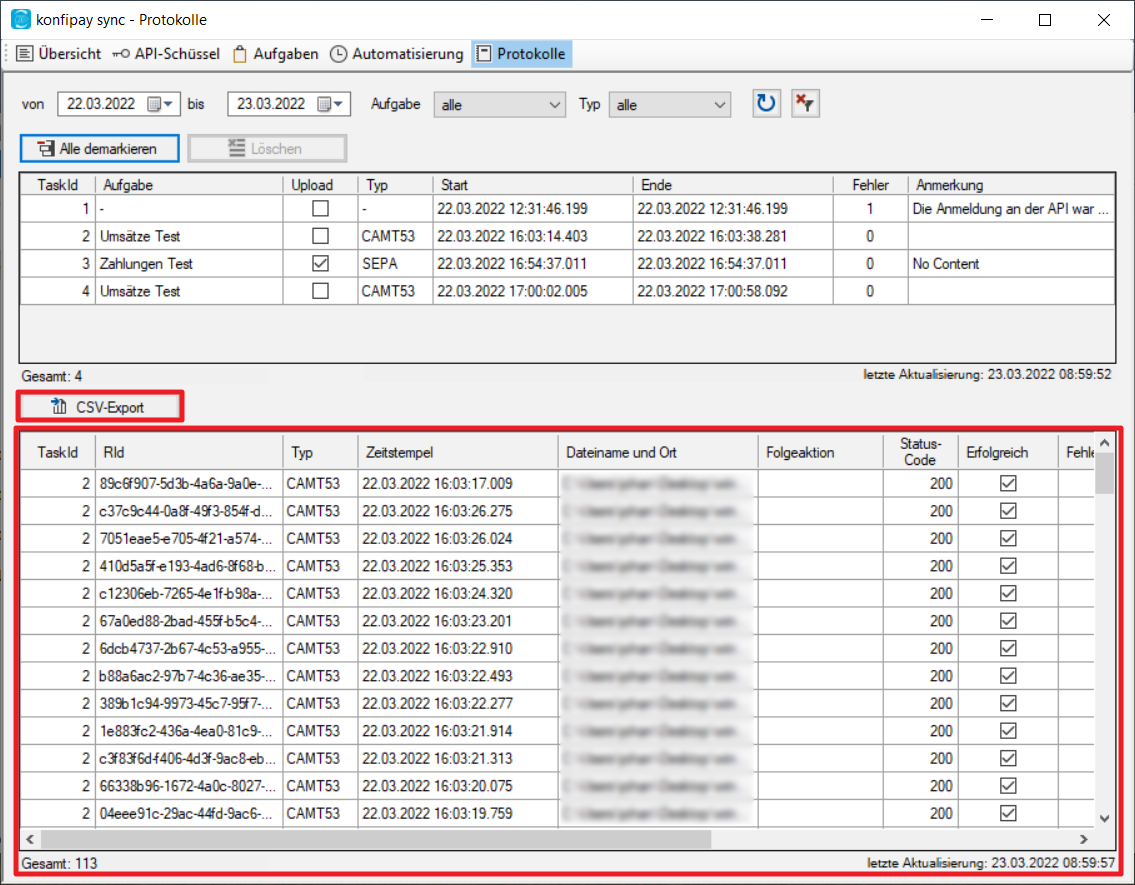This screenshot has height=885, width=1135.
Task: Open the API-Schlüssel key tab
Action: pos(166,54)
